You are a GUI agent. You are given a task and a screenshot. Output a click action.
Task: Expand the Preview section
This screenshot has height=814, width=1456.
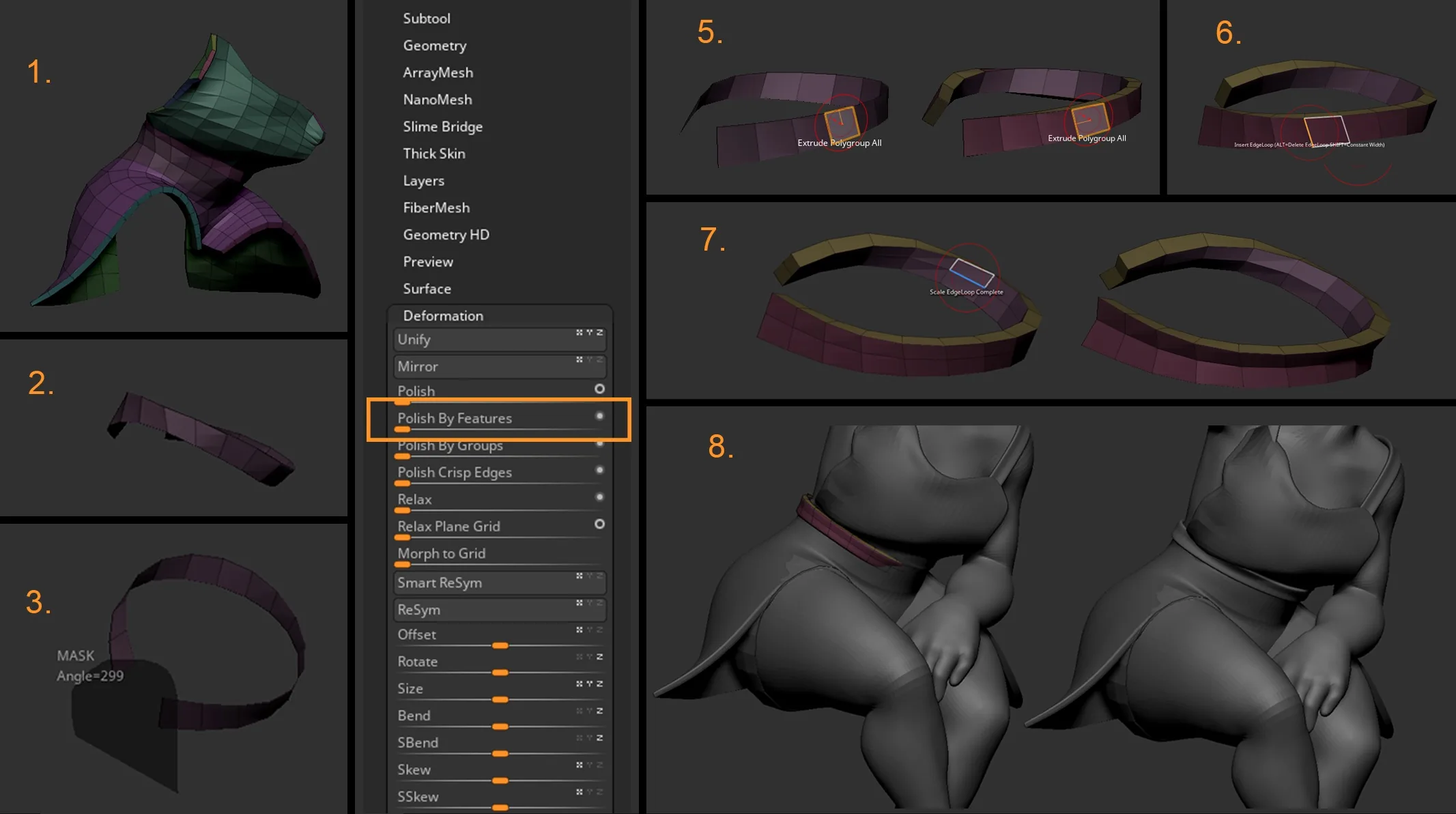(x=428, y=262)
